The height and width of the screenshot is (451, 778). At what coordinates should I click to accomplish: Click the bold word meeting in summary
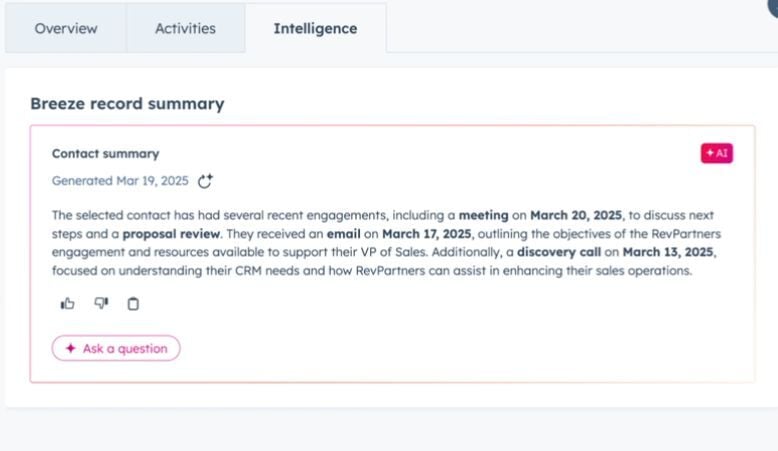click(x=483, y=215)
